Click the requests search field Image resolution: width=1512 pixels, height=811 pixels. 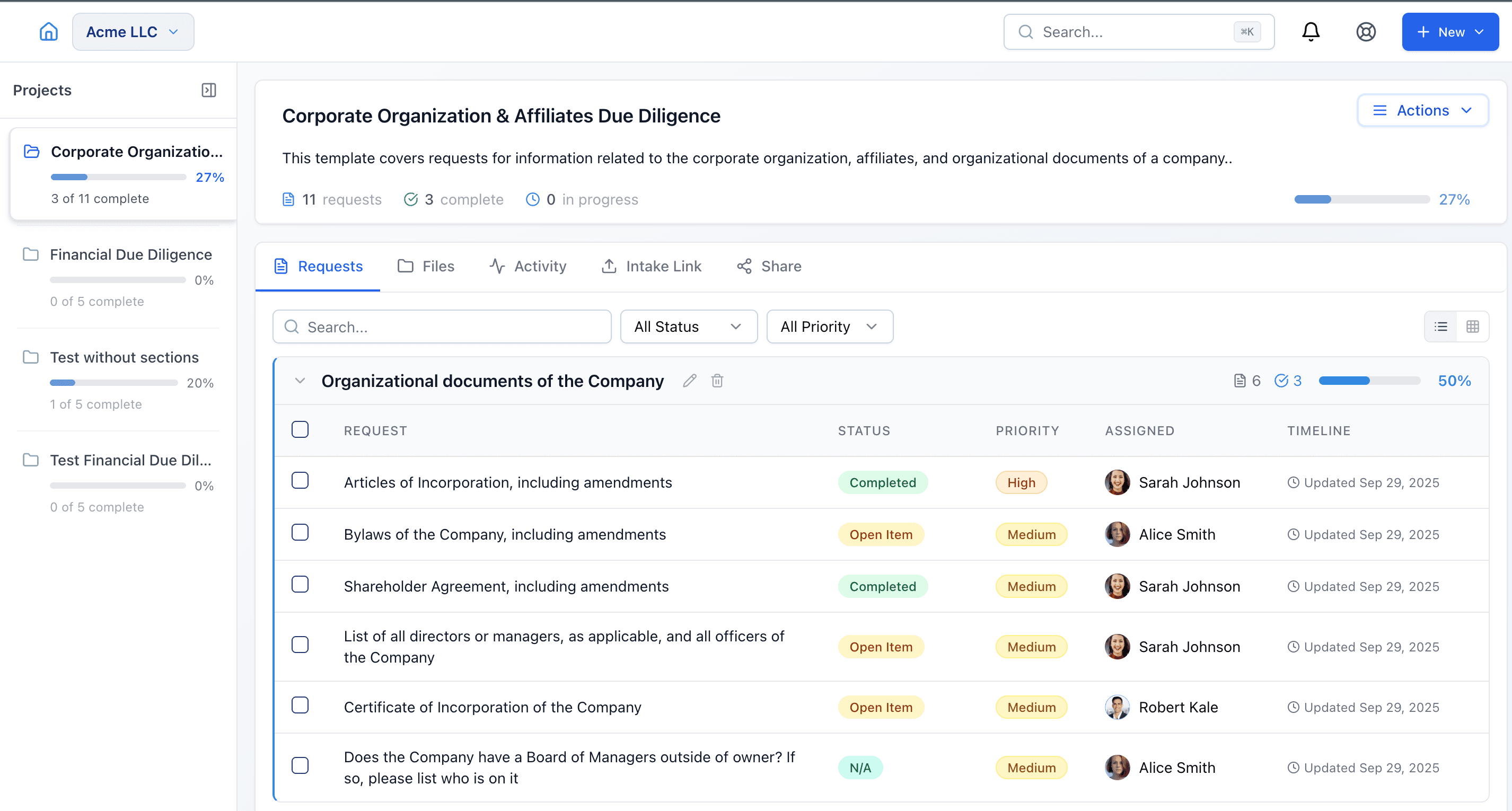click(x=442, y=327)
